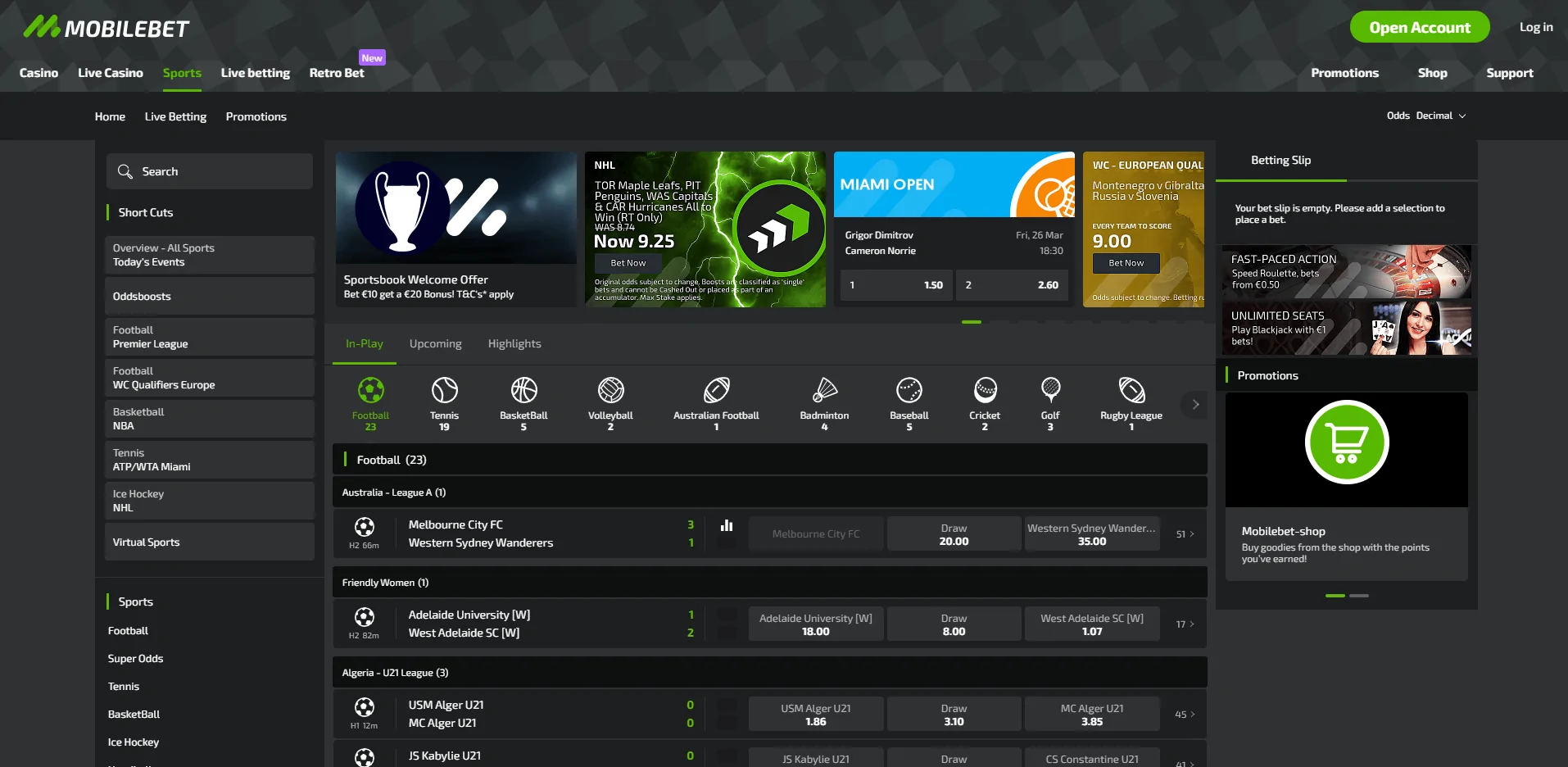This screenshot has width=1568, height=767.
Task: Open the Melbourne City FC match statistics icon
Action: [x=727, y=525]
